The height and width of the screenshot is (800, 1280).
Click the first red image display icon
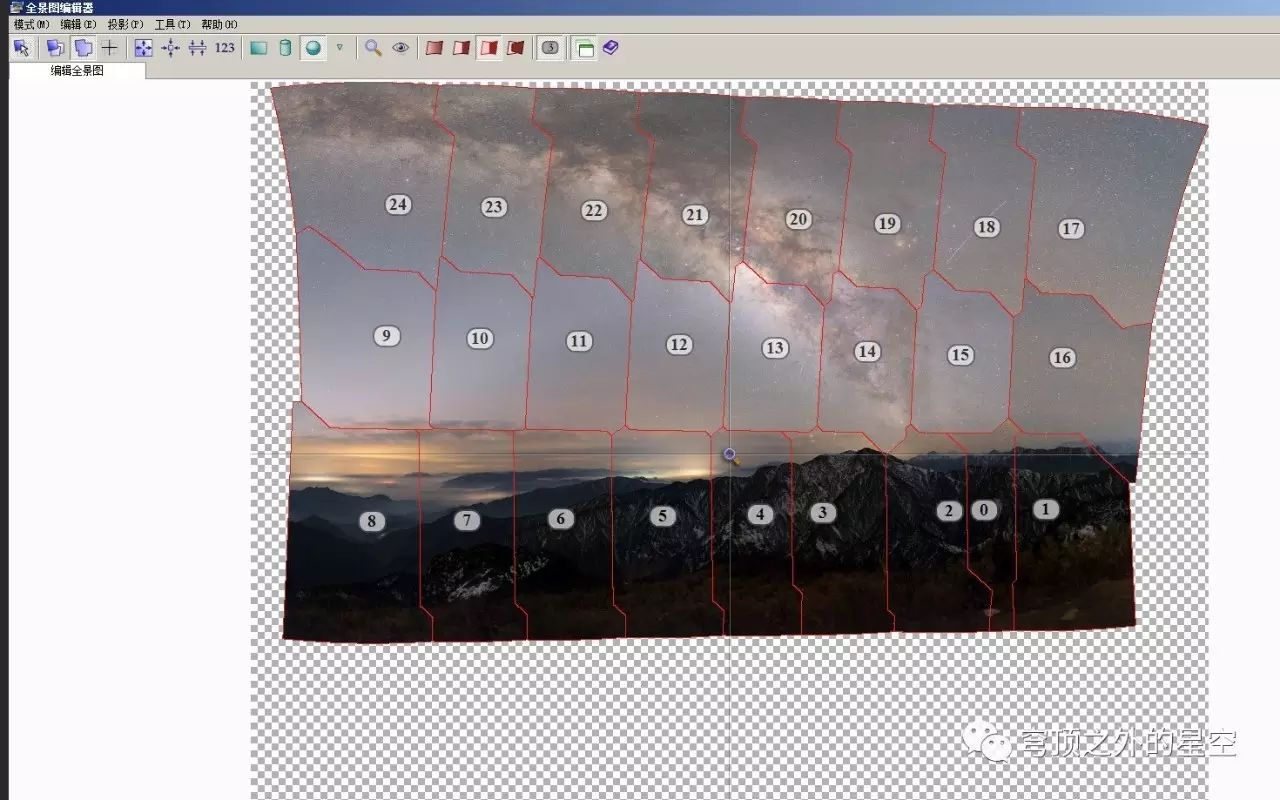(434, 48)
